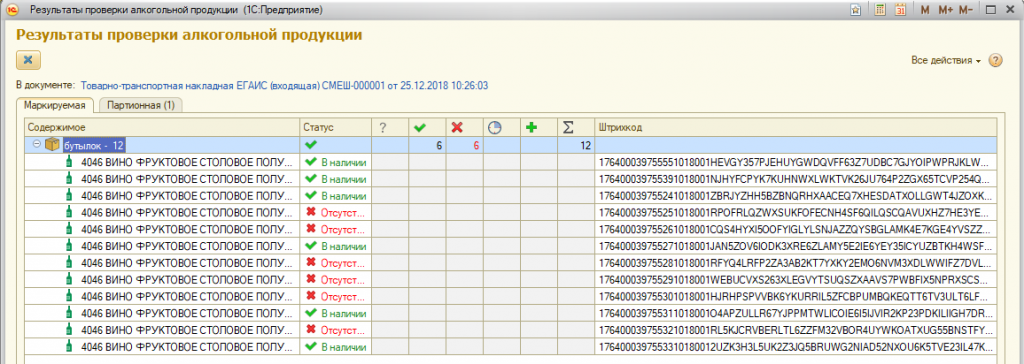
Task: Click Отсутст... text in row with barcode HJRHP
Action: (344, 296)
